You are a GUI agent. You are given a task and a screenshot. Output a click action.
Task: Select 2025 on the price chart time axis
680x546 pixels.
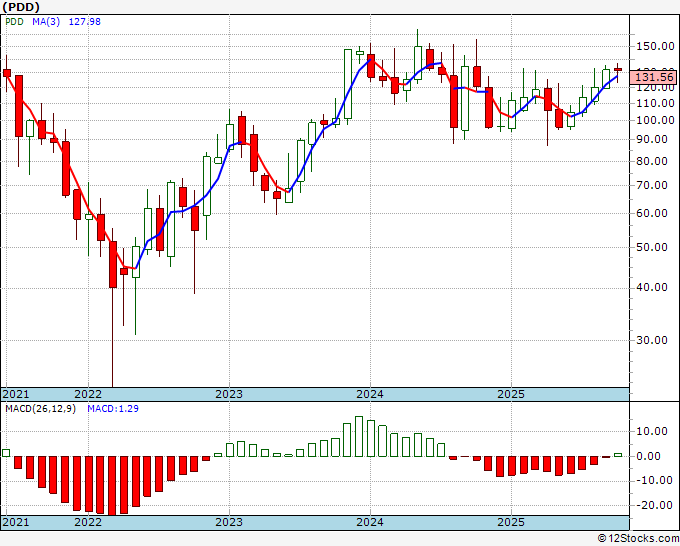tap(511, 394)
